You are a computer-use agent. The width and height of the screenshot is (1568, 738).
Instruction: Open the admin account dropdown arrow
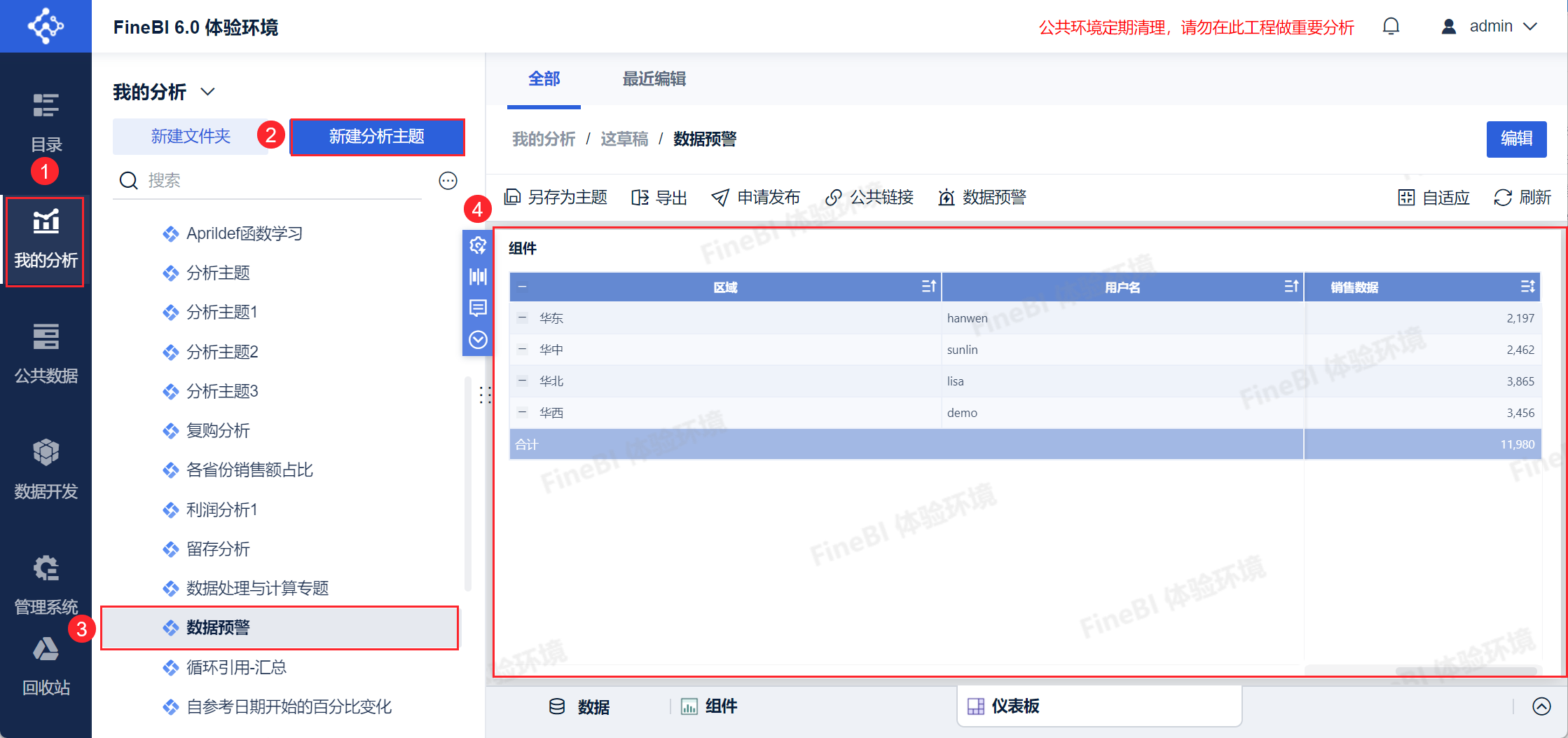coord(1530,27)
